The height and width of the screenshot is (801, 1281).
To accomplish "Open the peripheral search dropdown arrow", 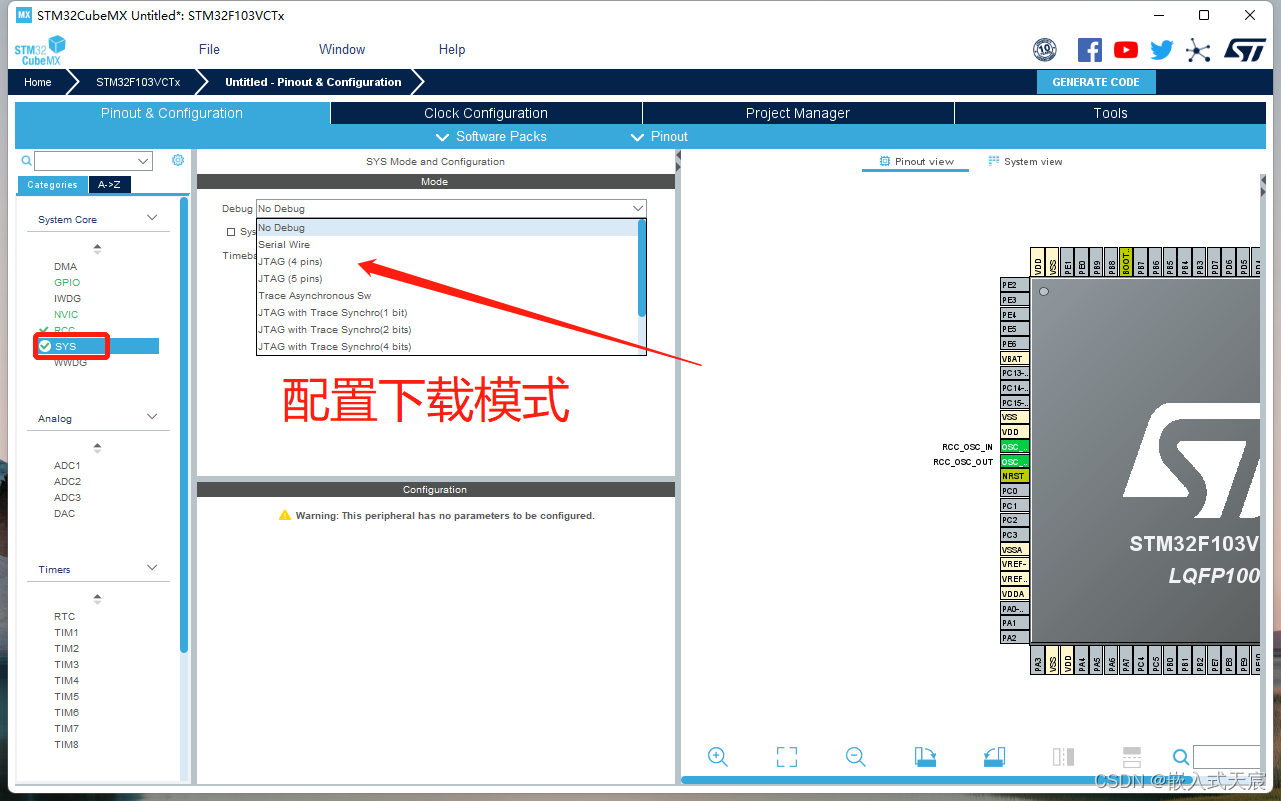I will [143, 161].
